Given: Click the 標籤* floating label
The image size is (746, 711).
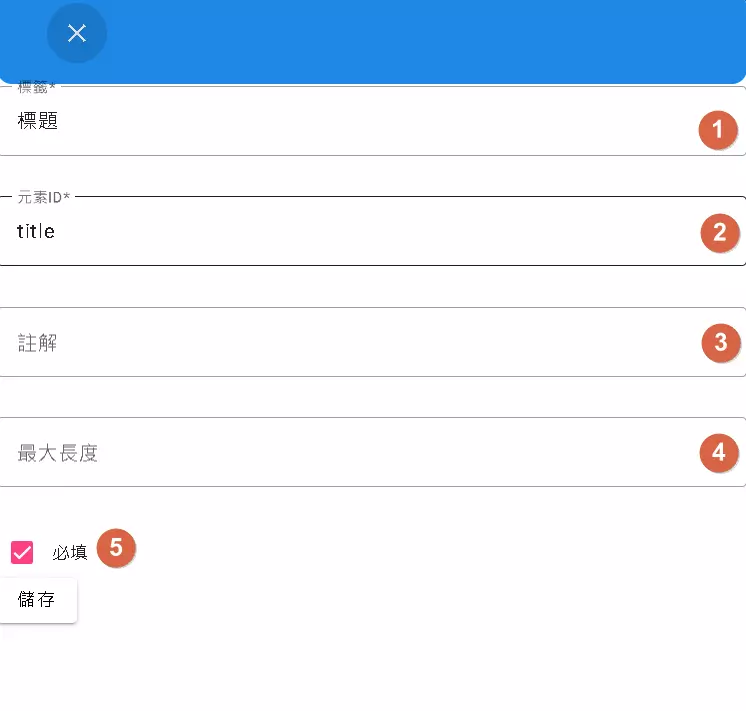Looking at the screenshot, I should pos(37,88).
